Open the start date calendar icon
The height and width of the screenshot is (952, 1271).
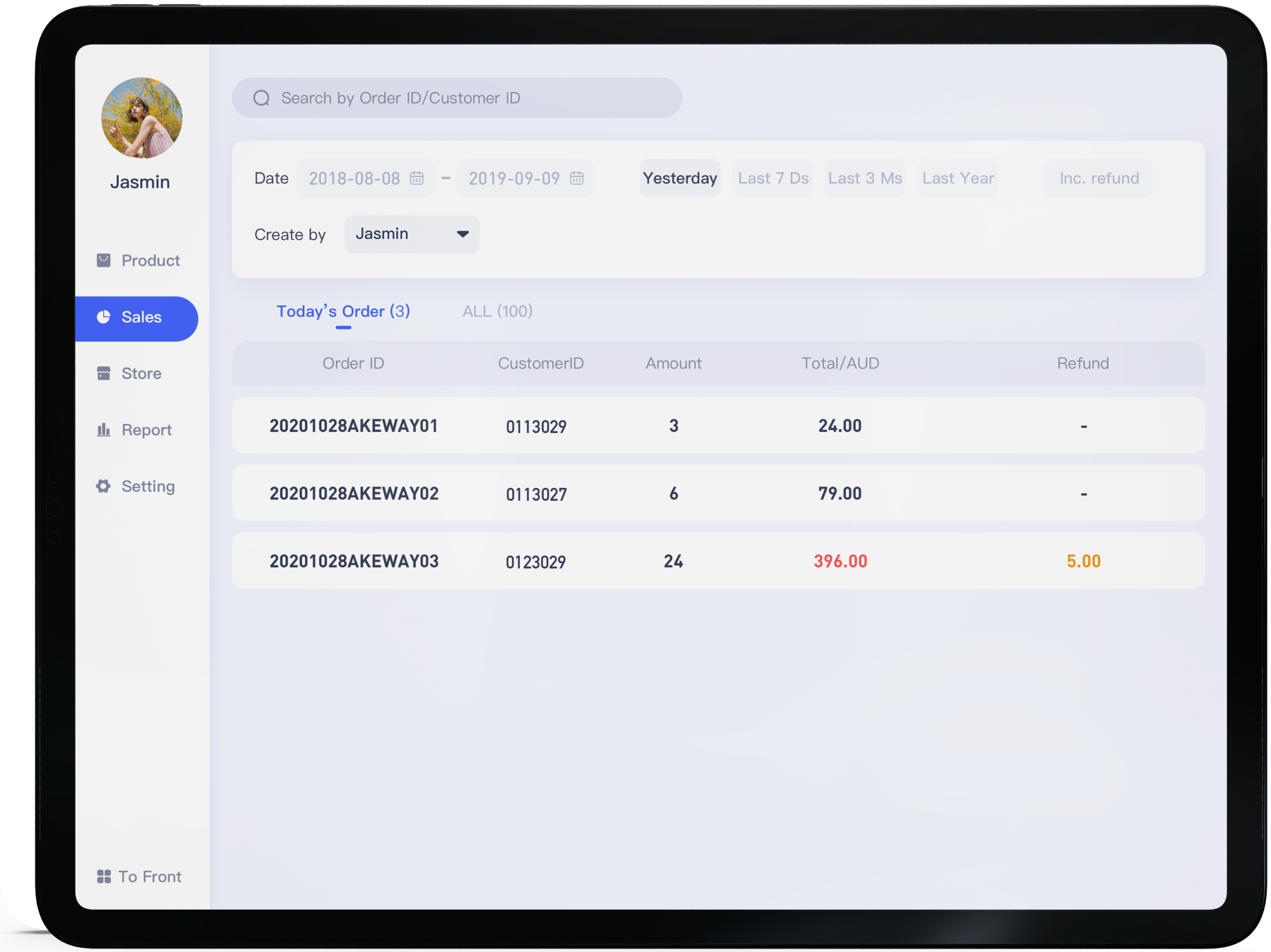coord(417,178)
